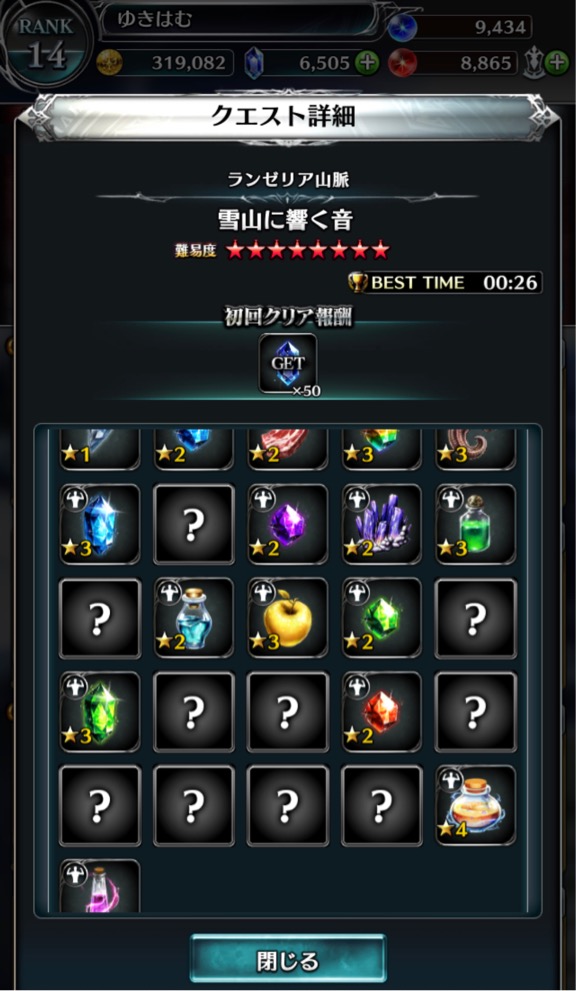Select the large green crystal three-star item
Viewport: 576px width, 991px height.
click(x=99, y=712)
